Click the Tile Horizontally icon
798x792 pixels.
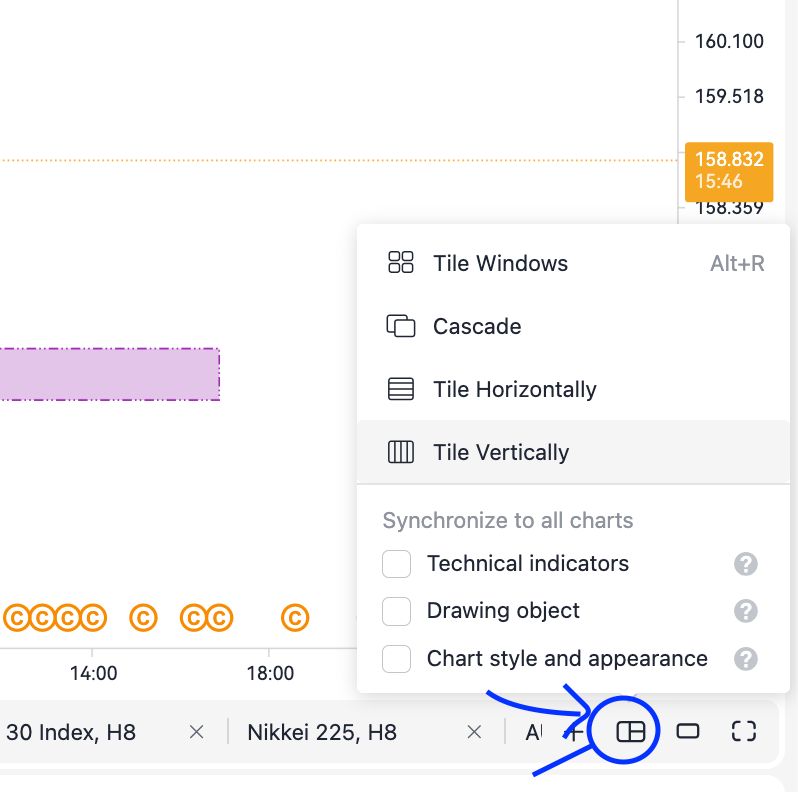(x=401, y=389)
